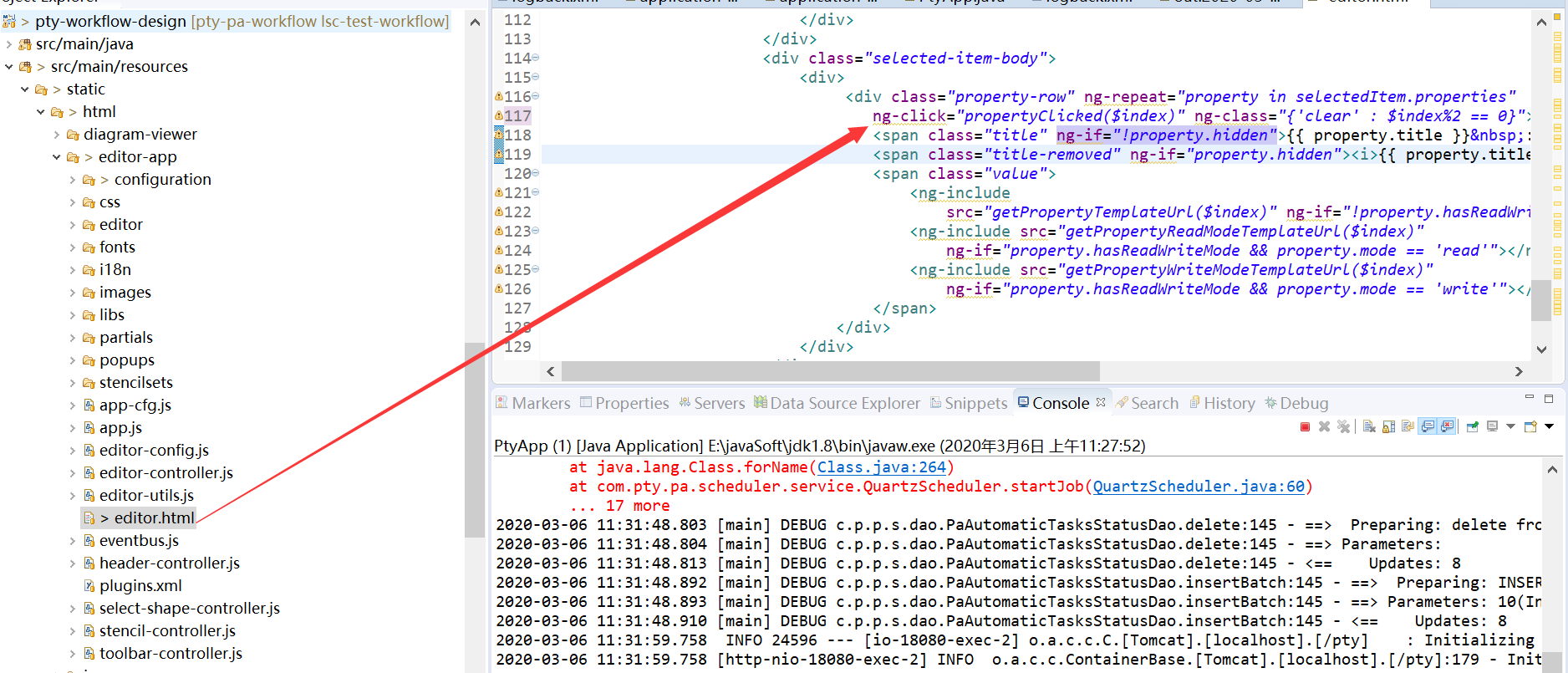The width and height of the screenshot is (1568, 673).
Task: Click editor horizontal scroll right arrow
Action: click(1519, 371)
